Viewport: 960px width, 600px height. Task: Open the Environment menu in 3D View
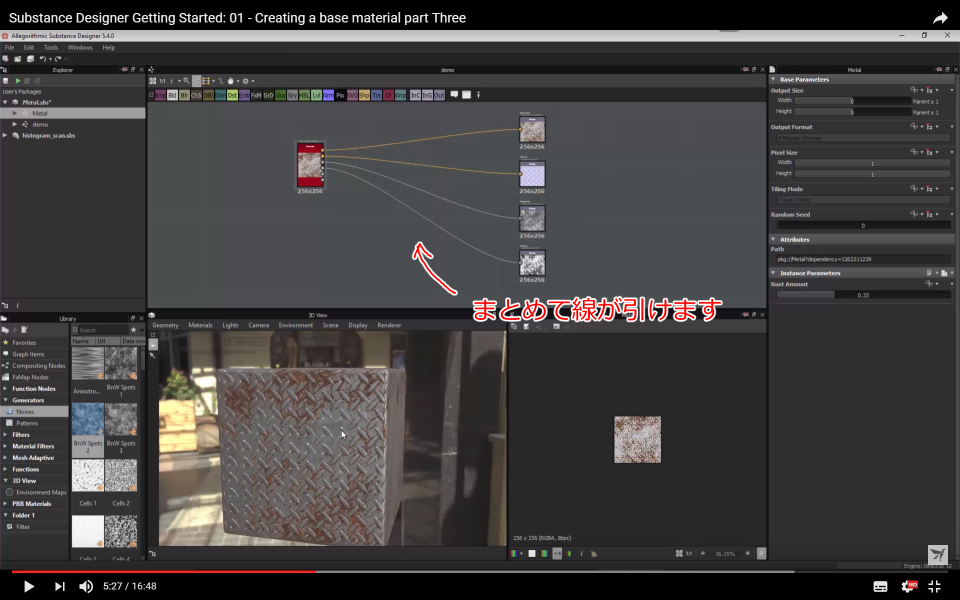[296, 325]
